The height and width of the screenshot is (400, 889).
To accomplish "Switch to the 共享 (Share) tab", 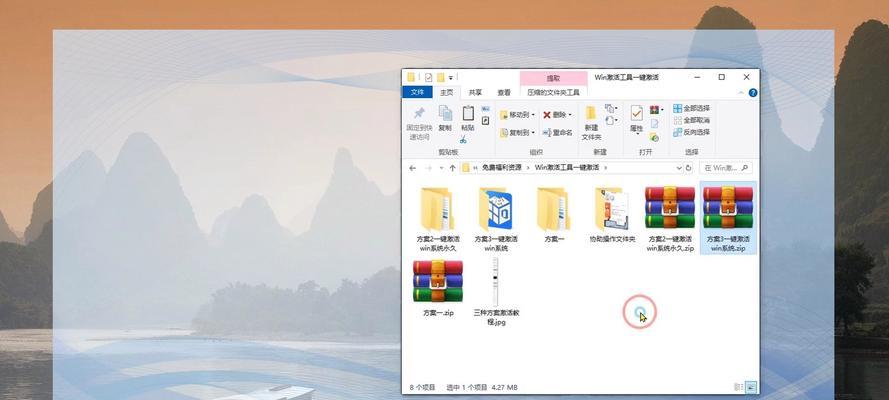I will click(x=475, y=92).
